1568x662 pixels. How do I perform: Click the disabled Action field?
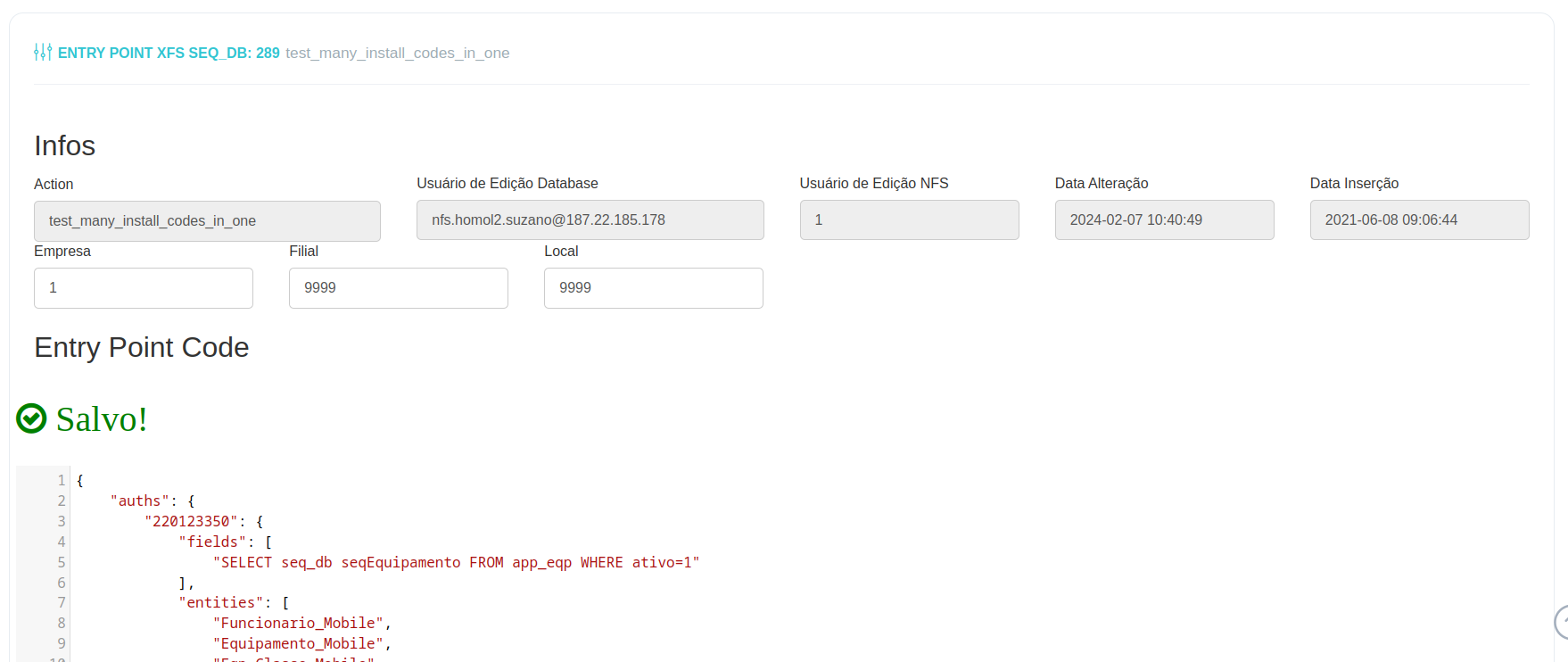[207, 221]
